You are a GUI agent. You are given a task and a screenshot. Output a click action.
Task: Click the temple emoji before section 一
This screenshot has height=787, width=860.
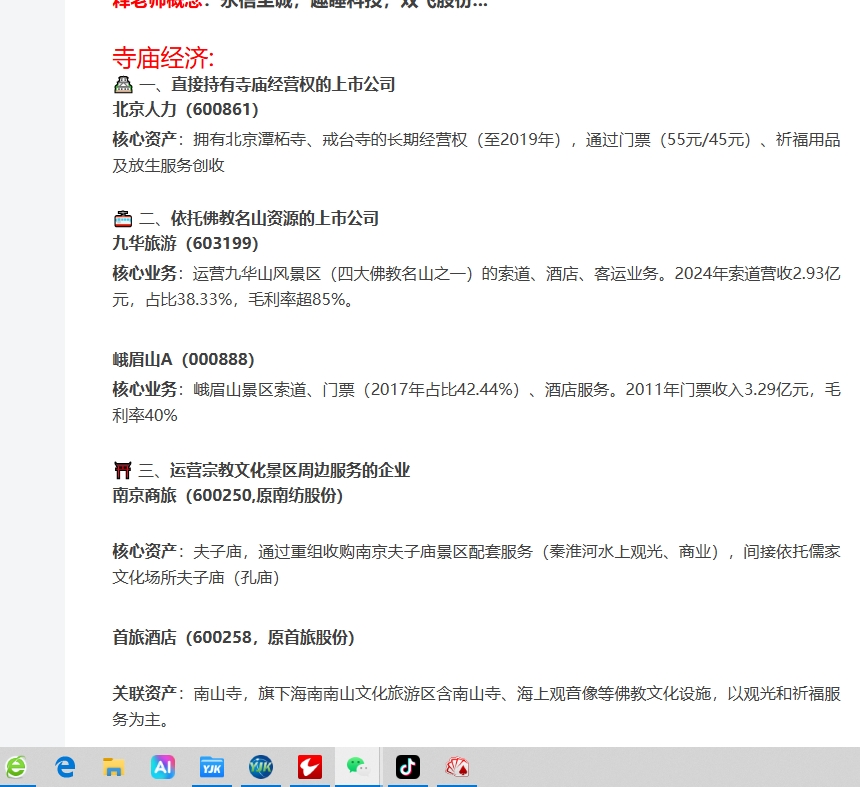(x=123, y=84)
